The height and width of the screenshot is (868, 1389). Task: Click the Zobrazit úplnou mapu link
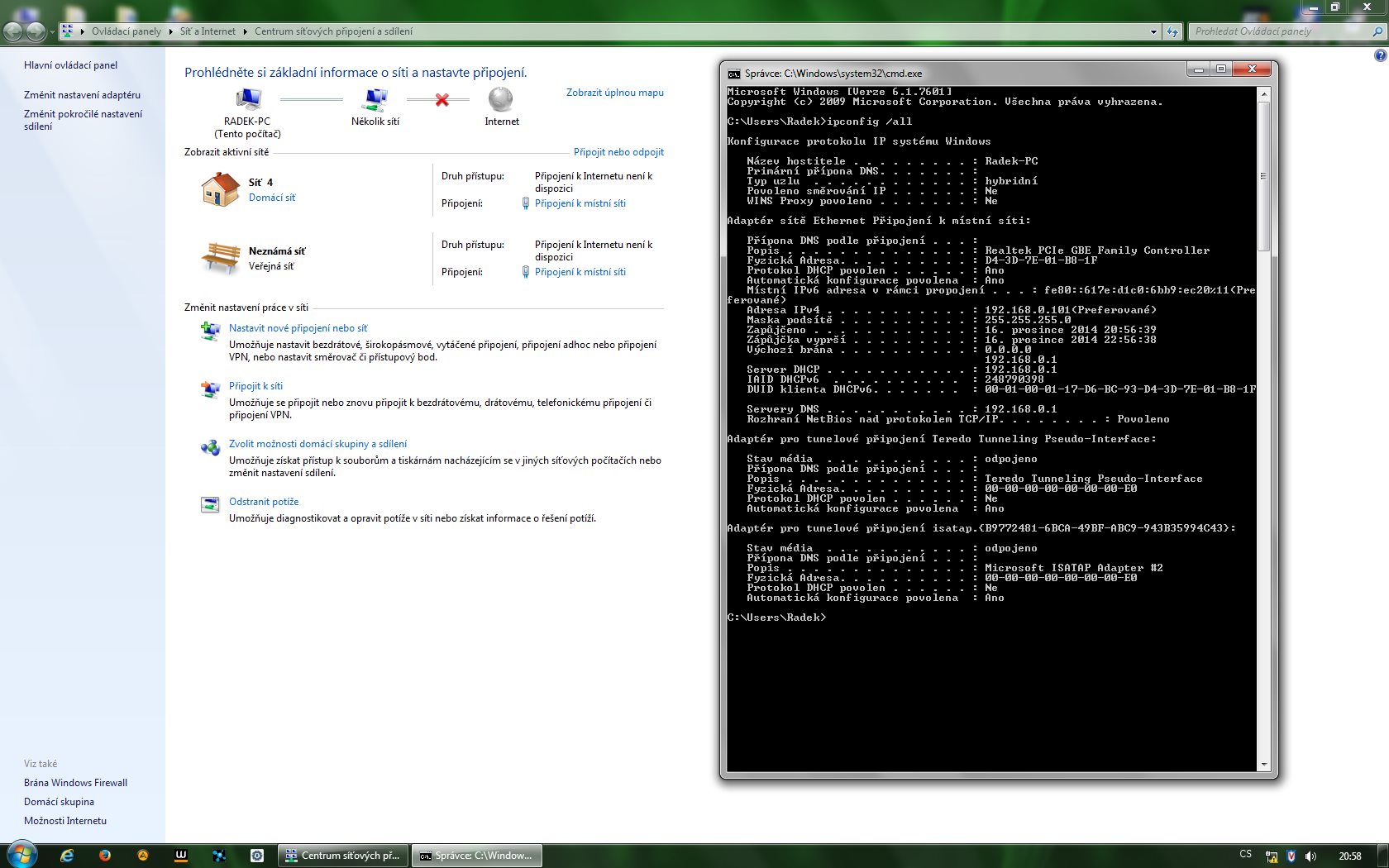click(x=614, y=93)
